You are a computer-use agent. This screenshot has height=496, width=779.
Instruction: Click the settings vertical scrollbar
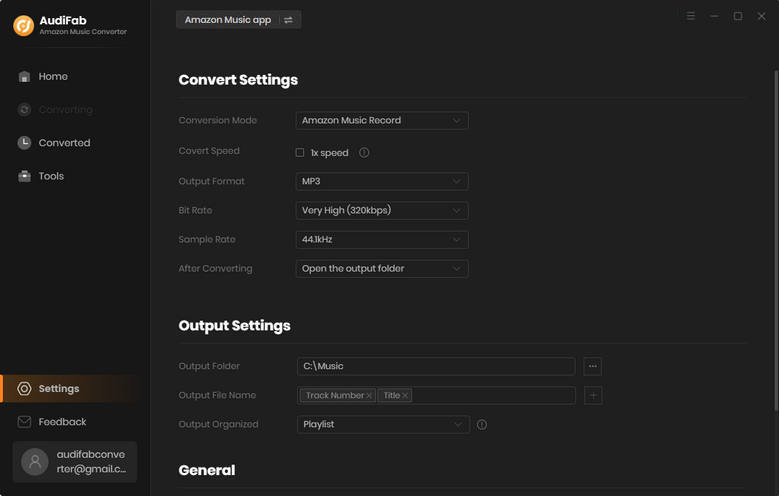[776, 241]
